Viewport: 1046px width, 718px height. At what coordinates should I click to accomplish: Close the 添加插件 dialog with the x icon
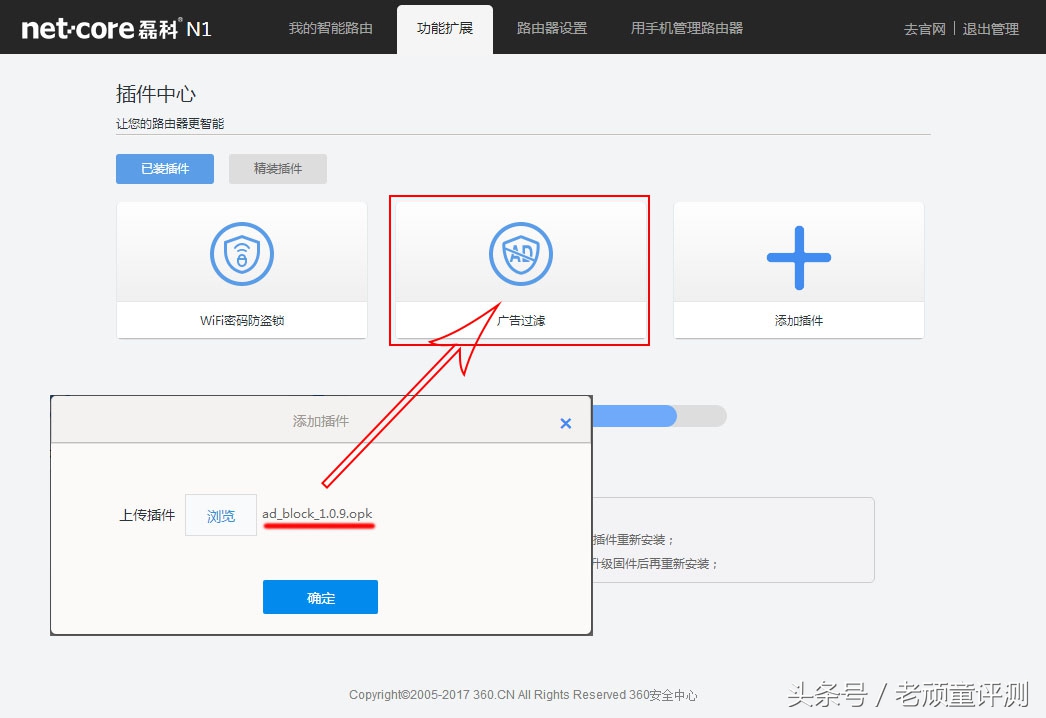[x=565, y=422]
